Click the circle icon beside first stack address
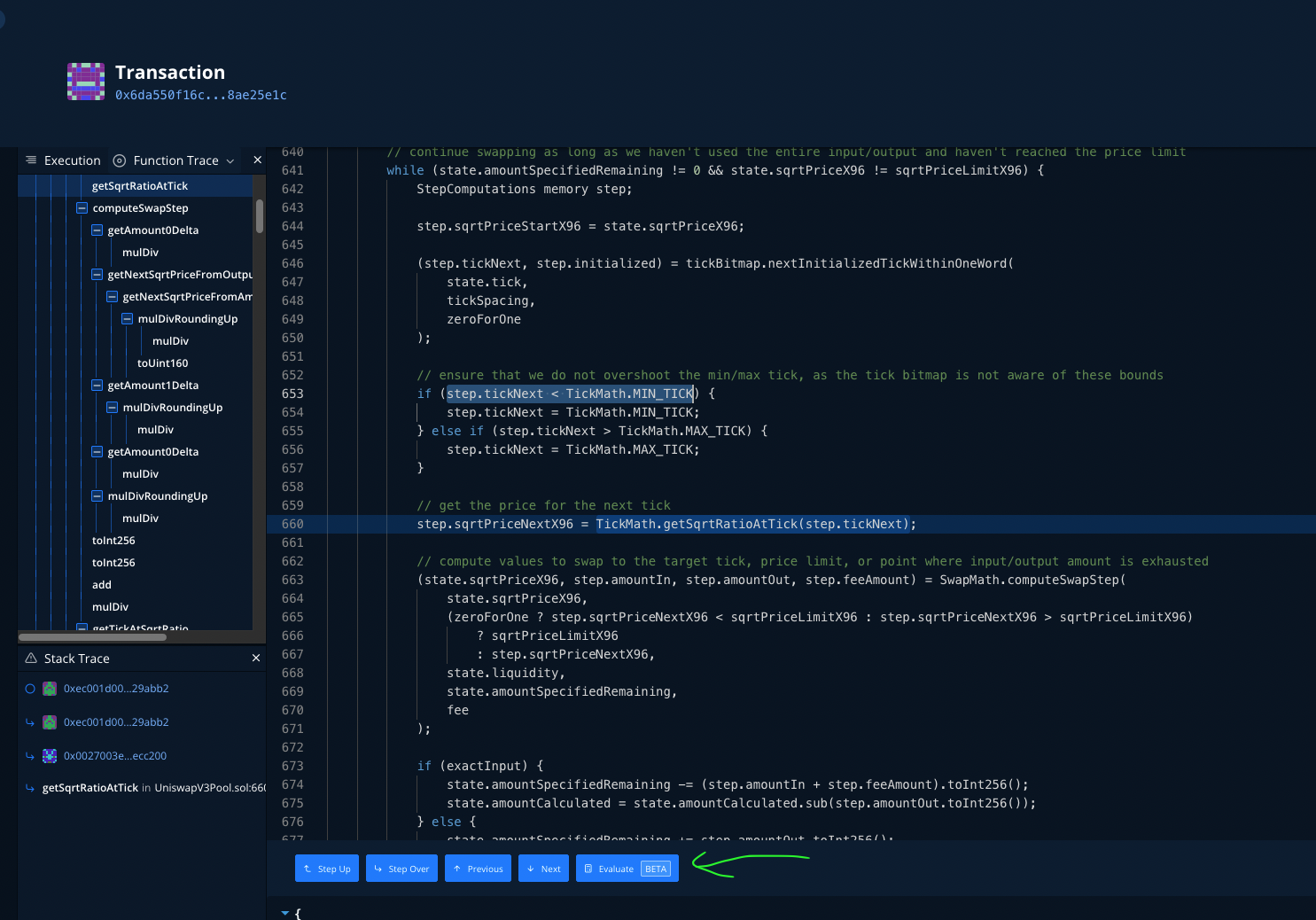This screenshot has width=1316, height=920. click(30, 689)
